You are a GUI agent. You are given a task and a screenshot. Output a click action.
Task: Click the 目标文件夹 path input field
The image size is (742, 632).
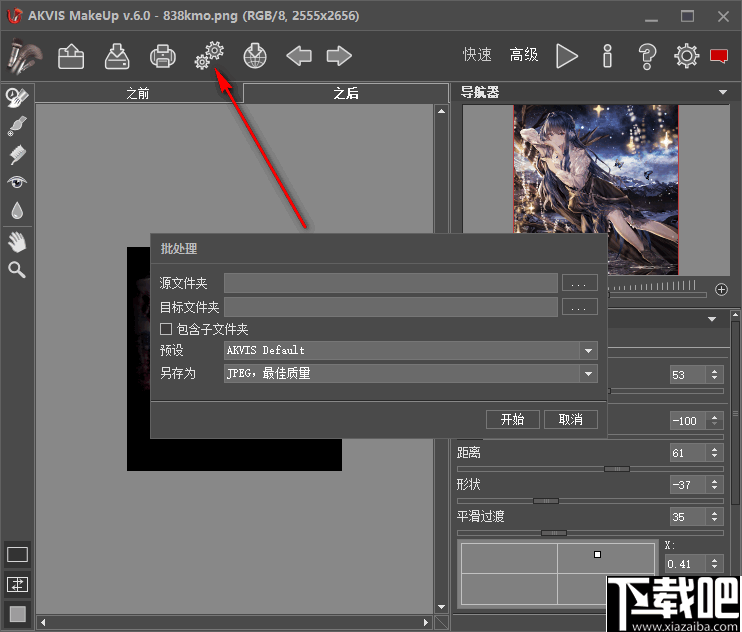391,307
